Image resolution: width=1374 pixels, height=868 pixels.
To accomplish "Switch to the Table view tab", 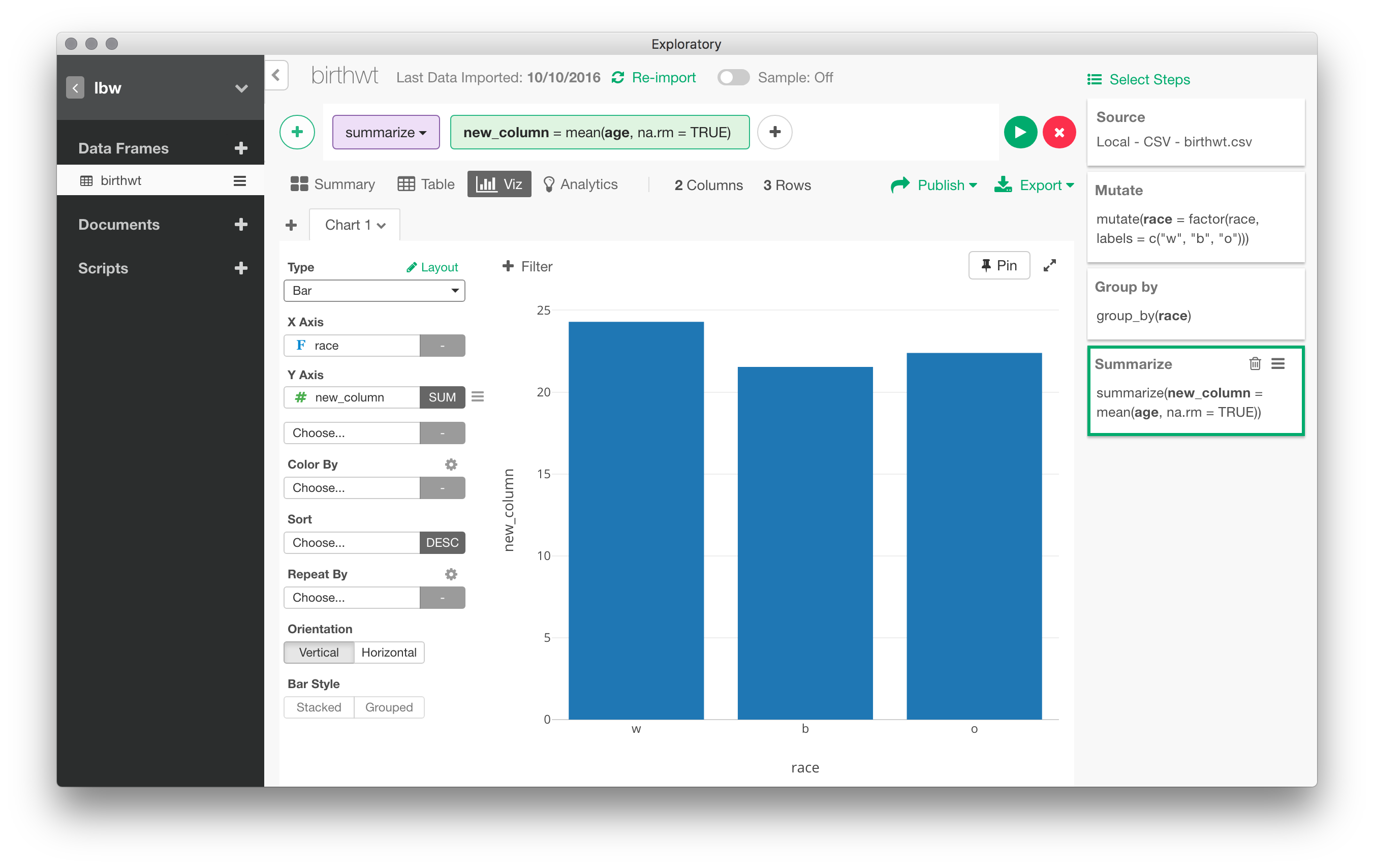I will pos(426,184).
